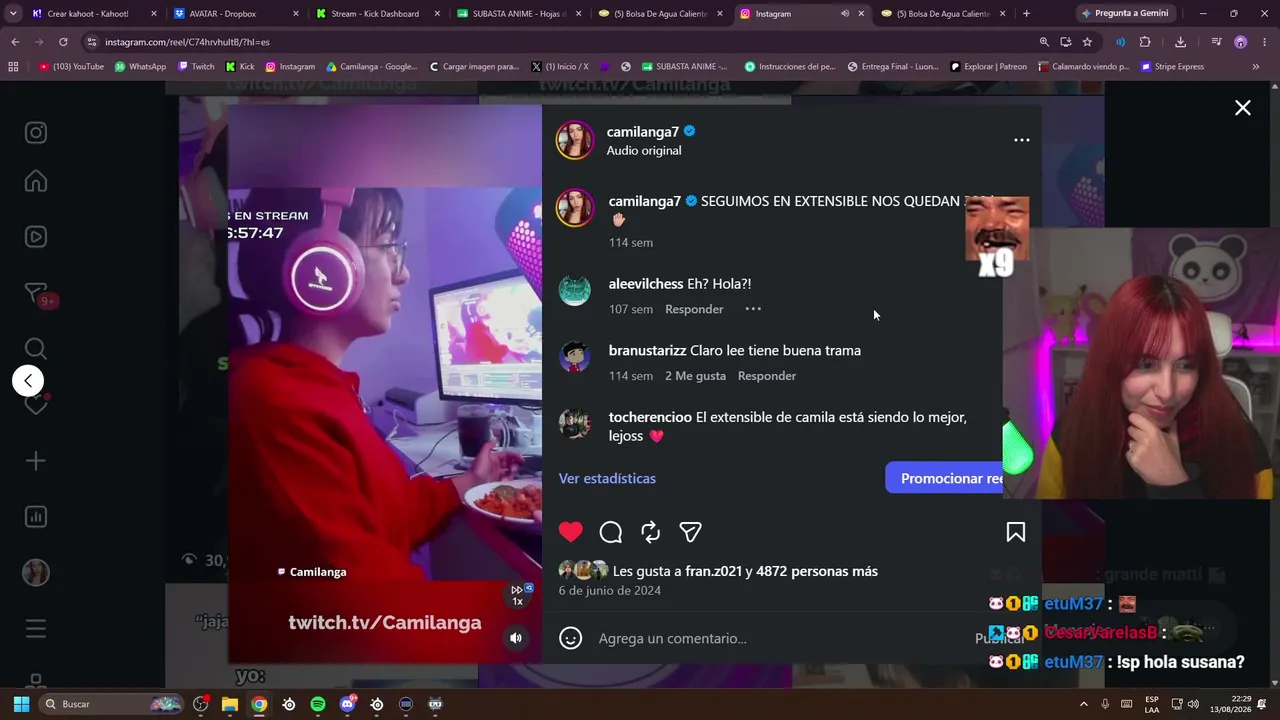Open Instagram dashboard chart icon
Image resolution: width=1280 pixels, height=720 pixels.
36,517
